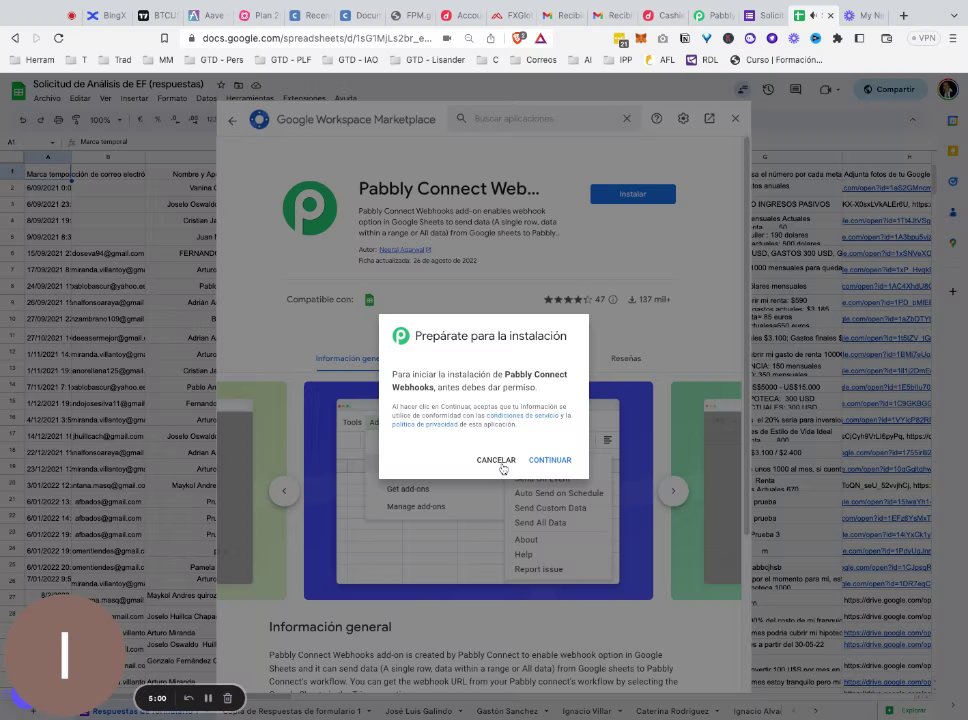Image resolution: width=968 pixels, height=720 pixels.
Task: Clear the Marketplace search with X icon
Action: [627, 119]
